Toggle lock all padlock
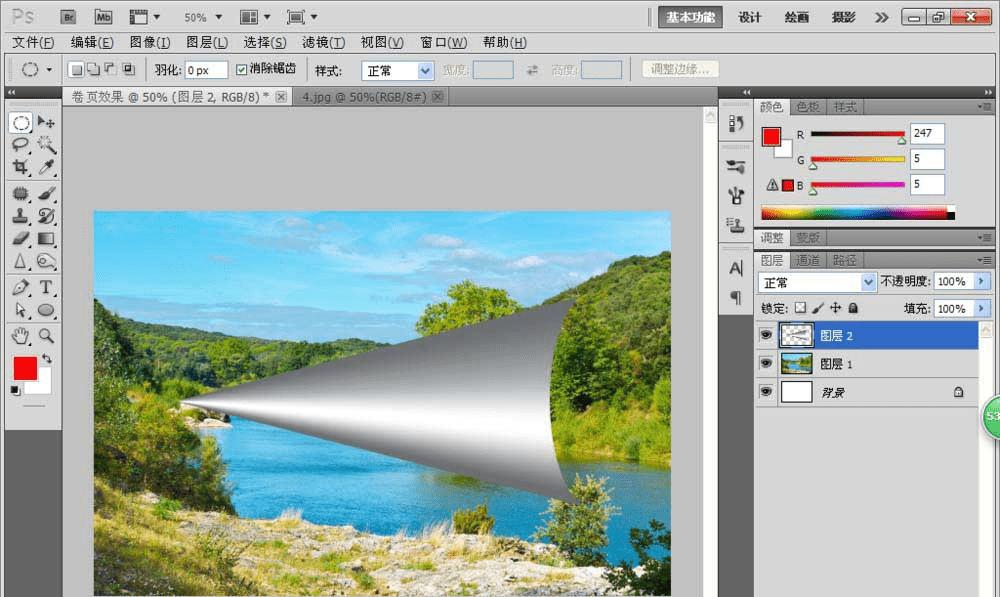 pyautogui.click(x=853, y=308)
